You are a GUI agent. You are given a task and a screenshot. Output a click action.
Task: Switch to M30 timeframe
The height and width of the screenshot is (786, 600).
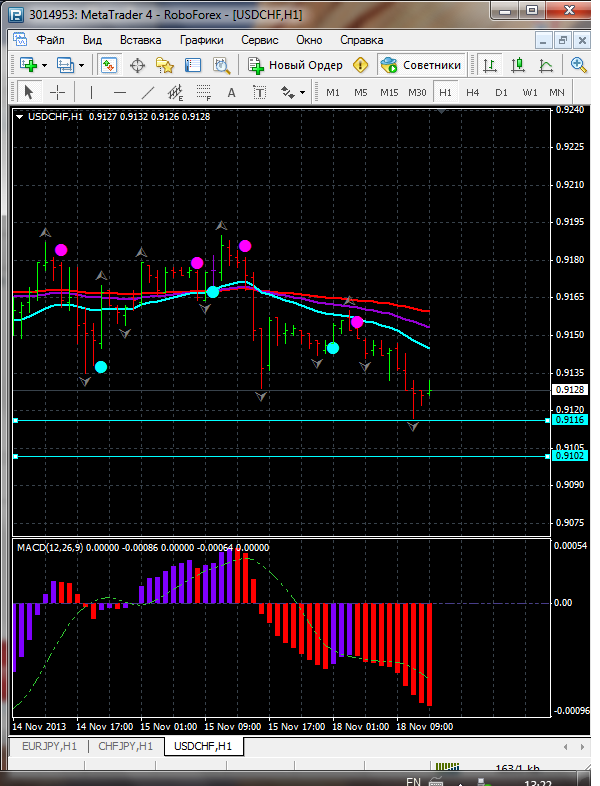coord(417,92)
